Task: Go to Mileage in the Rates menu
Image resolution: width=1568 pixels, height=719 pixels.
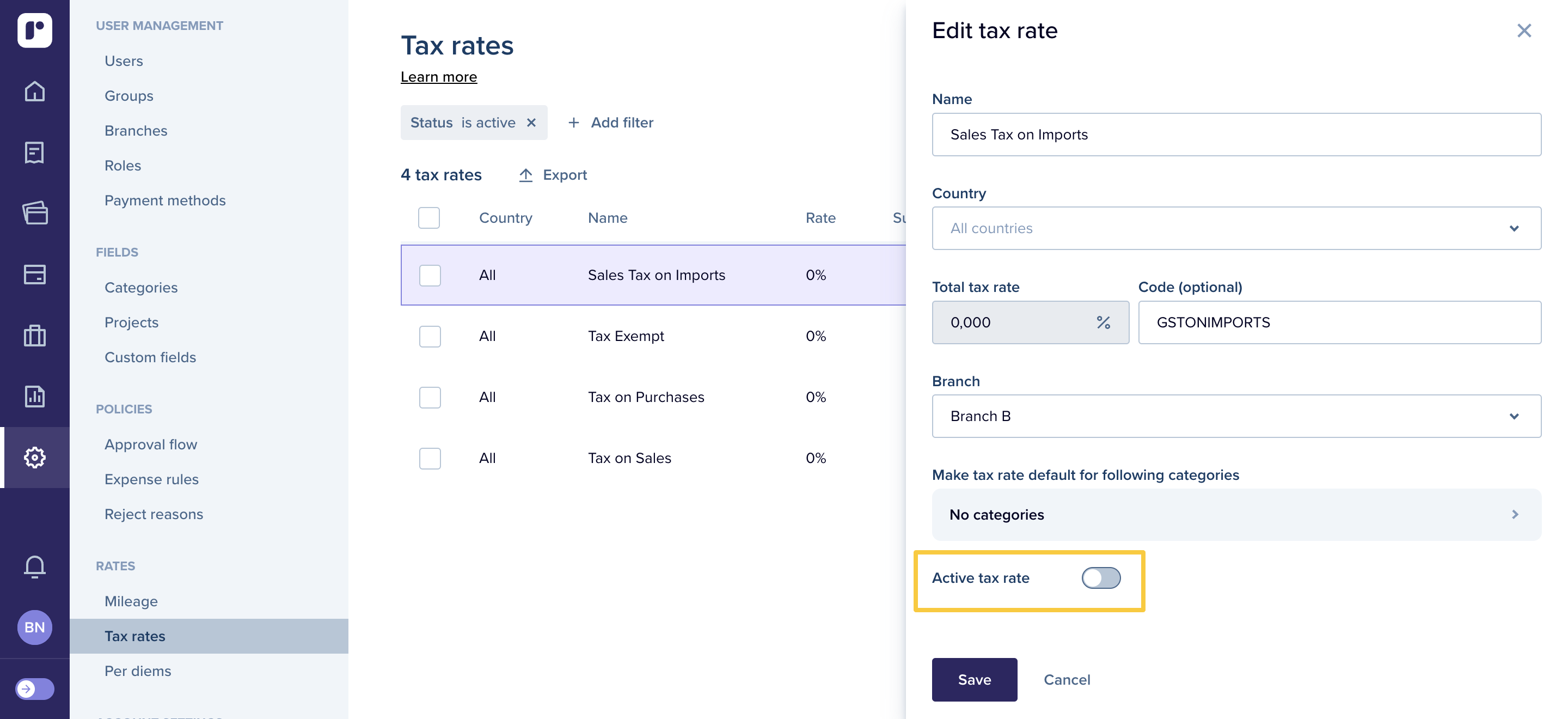Action: [131, 601]
